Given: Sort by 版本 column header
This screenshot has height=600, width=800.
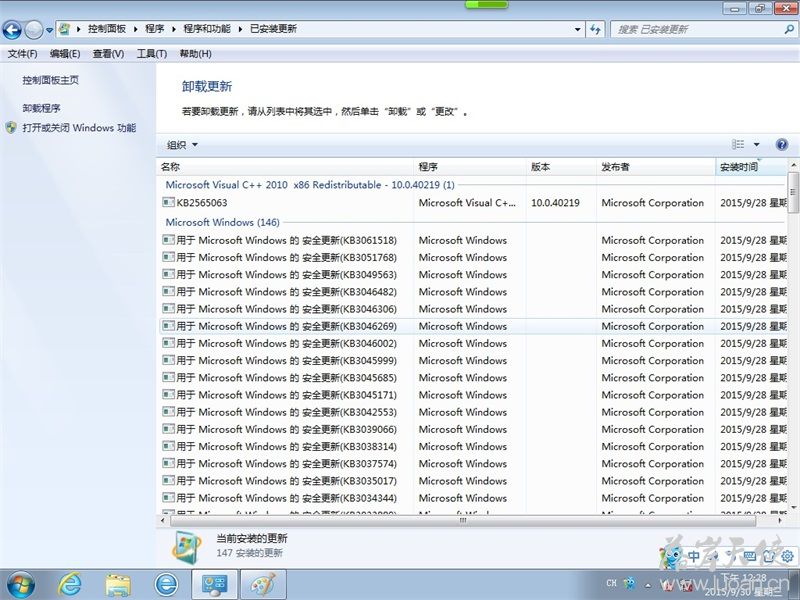Looking at the screenshot, I should pos(561,167).
